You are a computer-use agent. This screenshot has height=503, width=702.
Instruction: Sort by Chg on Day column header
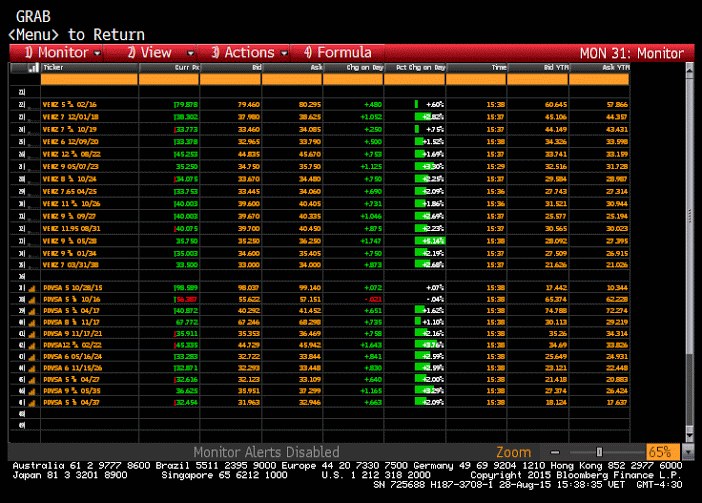(x=353, y=68)
